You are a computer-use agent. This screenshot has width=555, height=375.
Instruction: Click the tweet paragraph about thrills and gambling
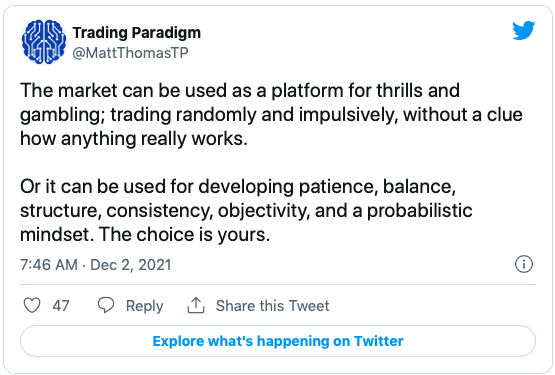click(x=271, y=114)
